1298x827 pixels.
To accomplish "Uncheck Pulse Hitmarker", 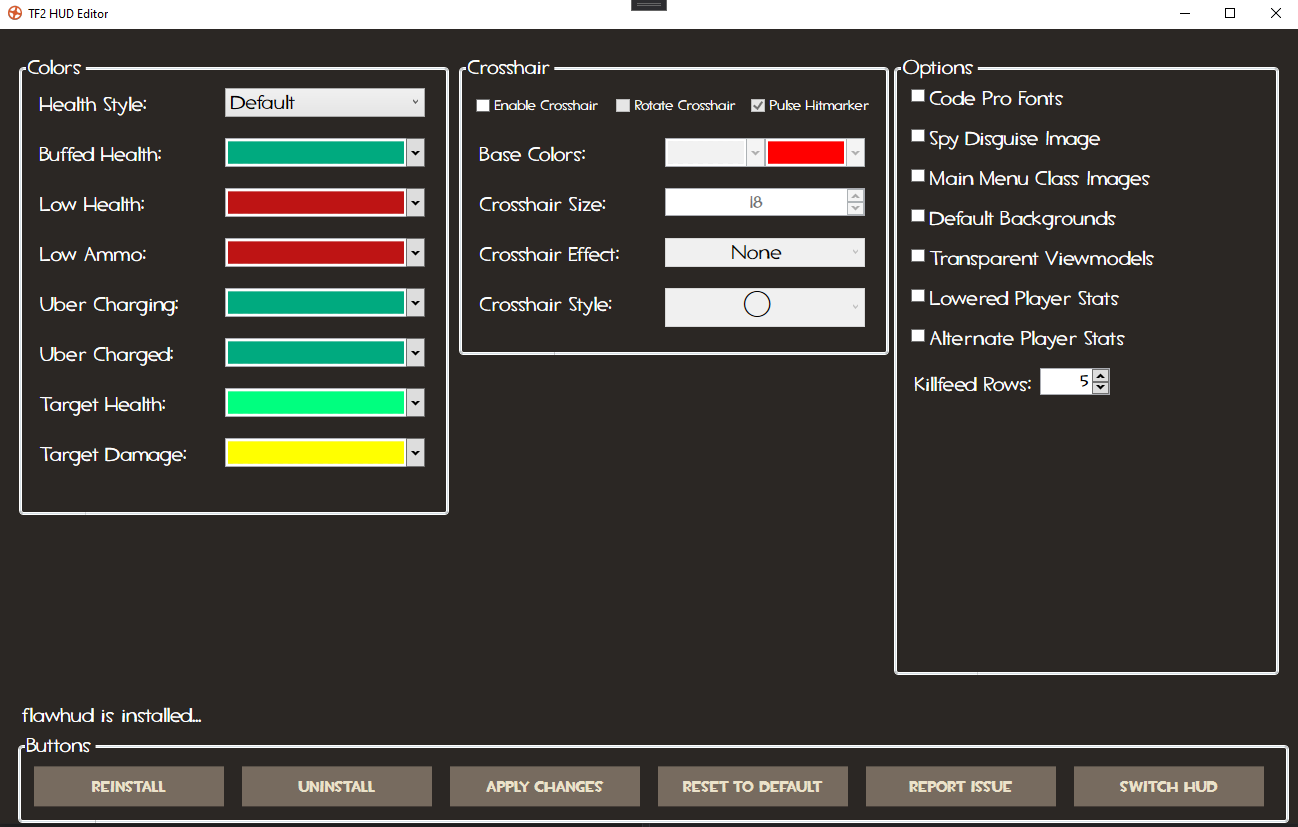I will pos(758,105).
